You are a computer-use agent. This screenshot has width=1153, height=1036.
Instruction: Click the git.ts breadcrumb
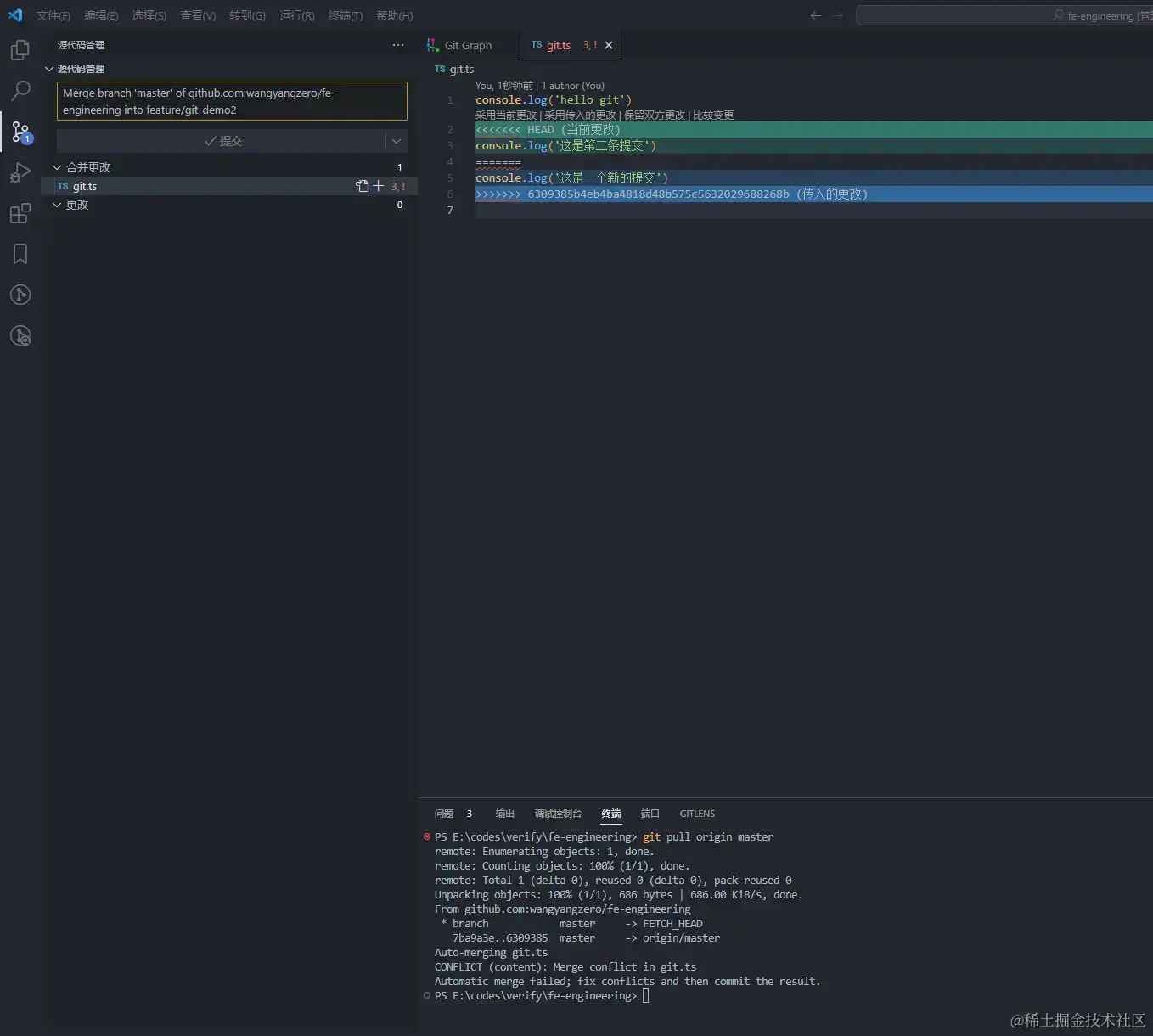(454, 69)
